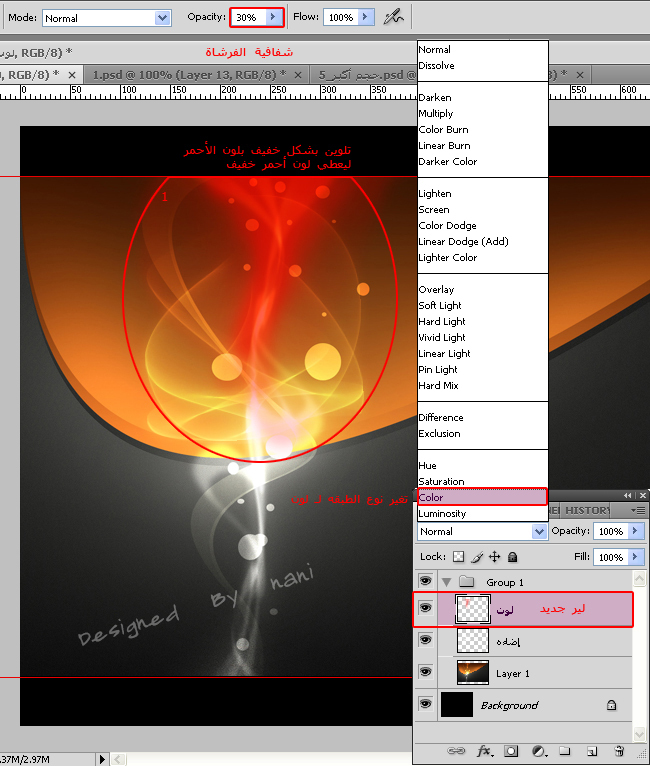Enable airbrush mode icon in options bar
Screen dimensions: 650x766
pos(393,18)
